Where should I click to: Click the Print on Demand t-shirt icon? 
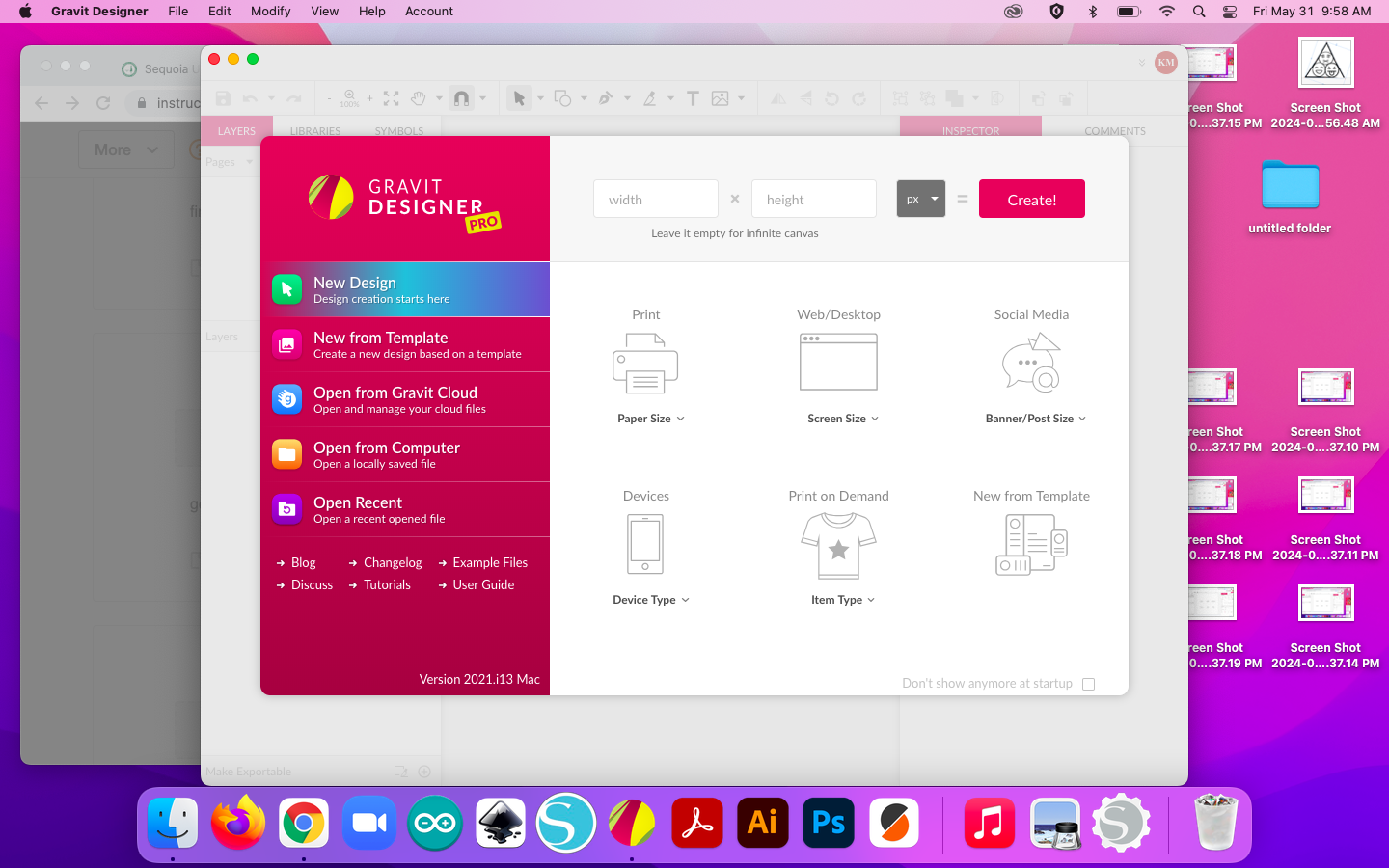[838, 545]
